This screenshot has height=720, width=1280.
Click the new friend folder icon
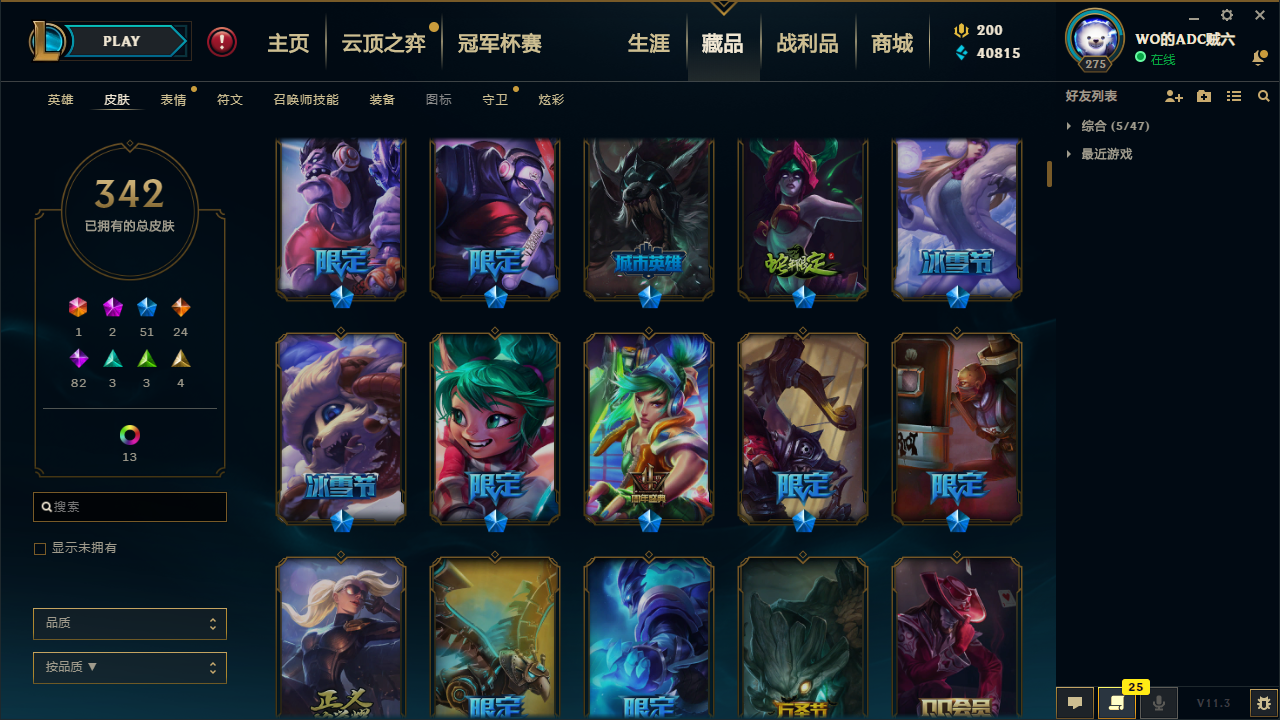click(1204, 96)
